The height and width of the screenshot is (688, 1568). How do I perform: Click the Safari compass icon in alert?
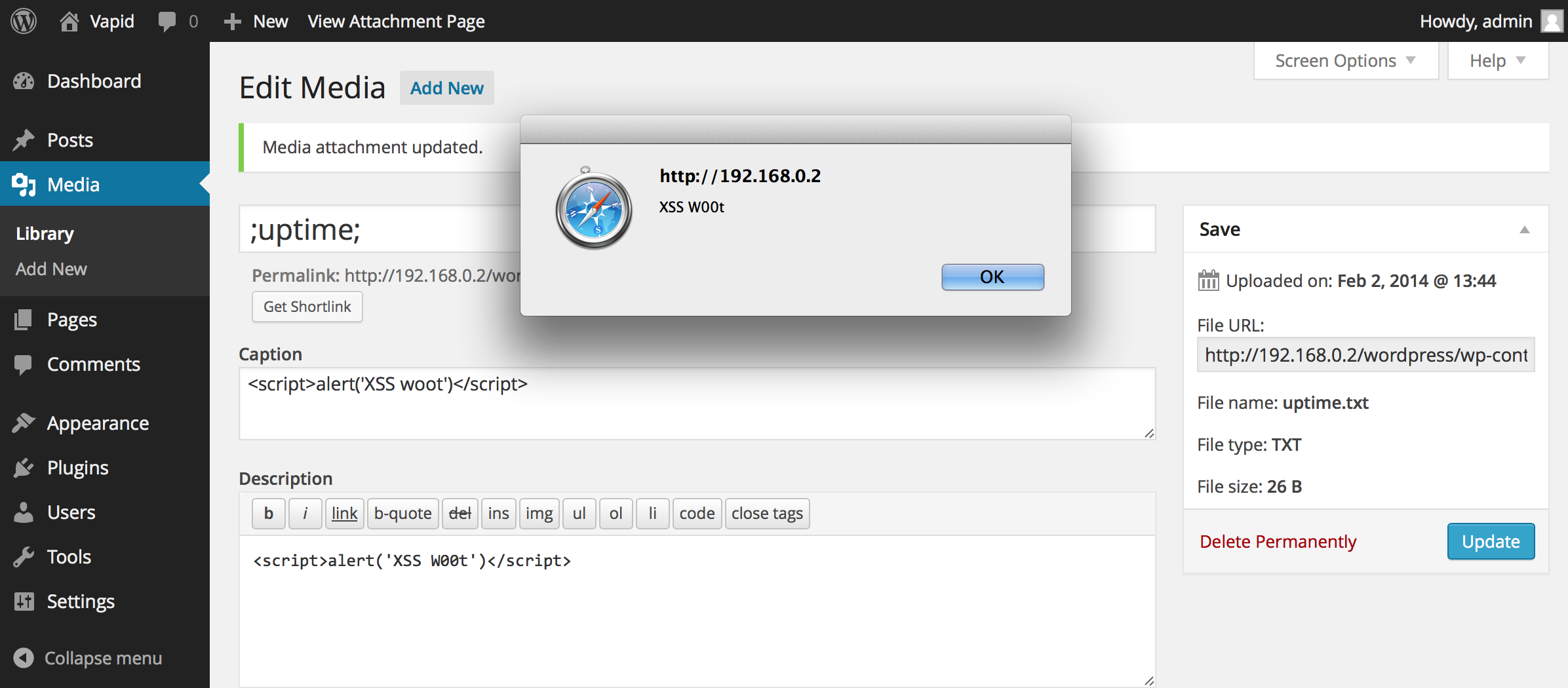pos(593,208)
